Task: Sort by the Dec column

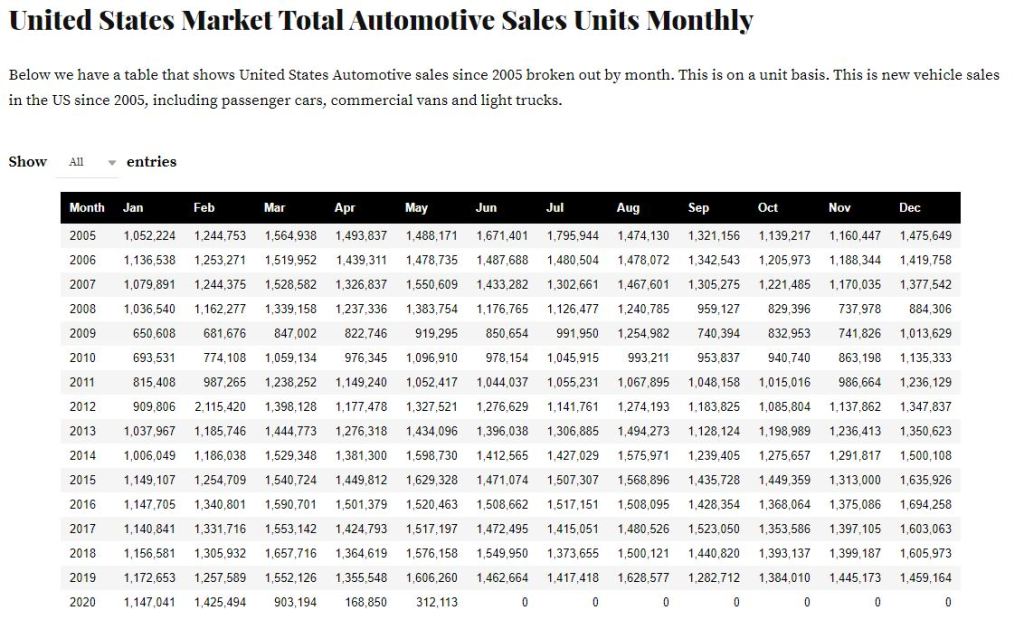Action: click(909, 208)
